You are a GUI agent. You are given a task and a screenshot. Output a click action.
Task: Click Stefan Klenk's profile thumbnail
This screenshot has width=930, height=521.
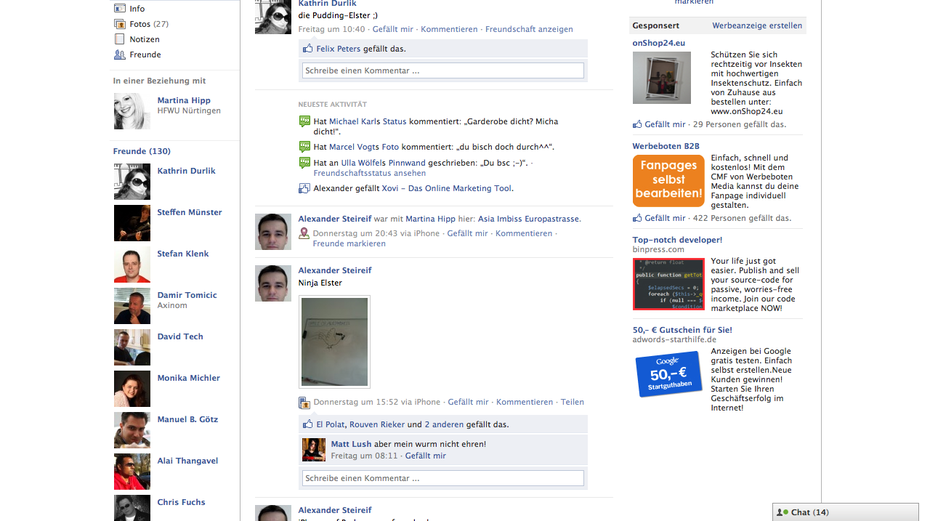pos(132,265)
